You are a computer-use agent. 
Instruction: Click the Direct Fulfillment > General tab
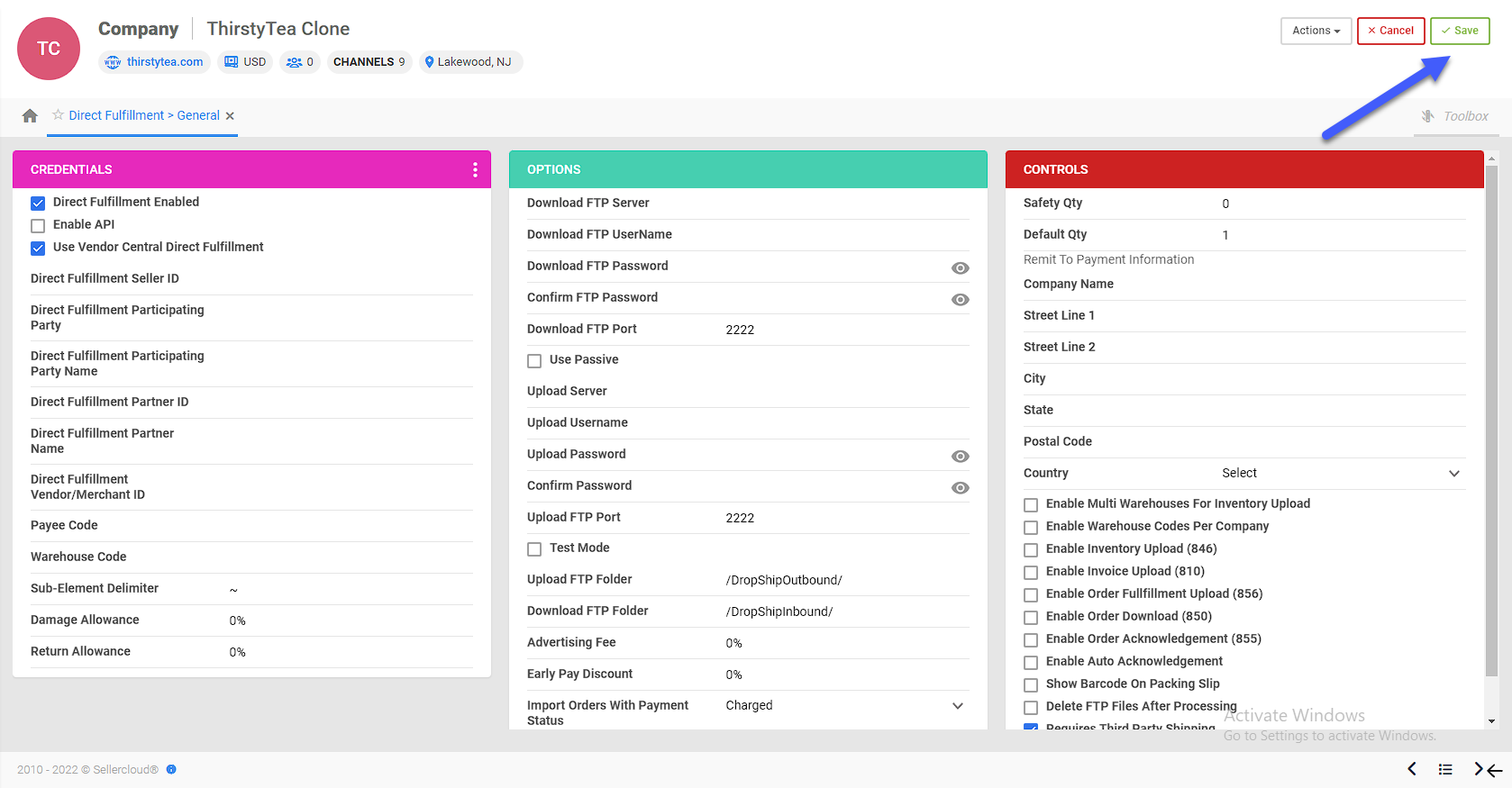coord(144,115)
